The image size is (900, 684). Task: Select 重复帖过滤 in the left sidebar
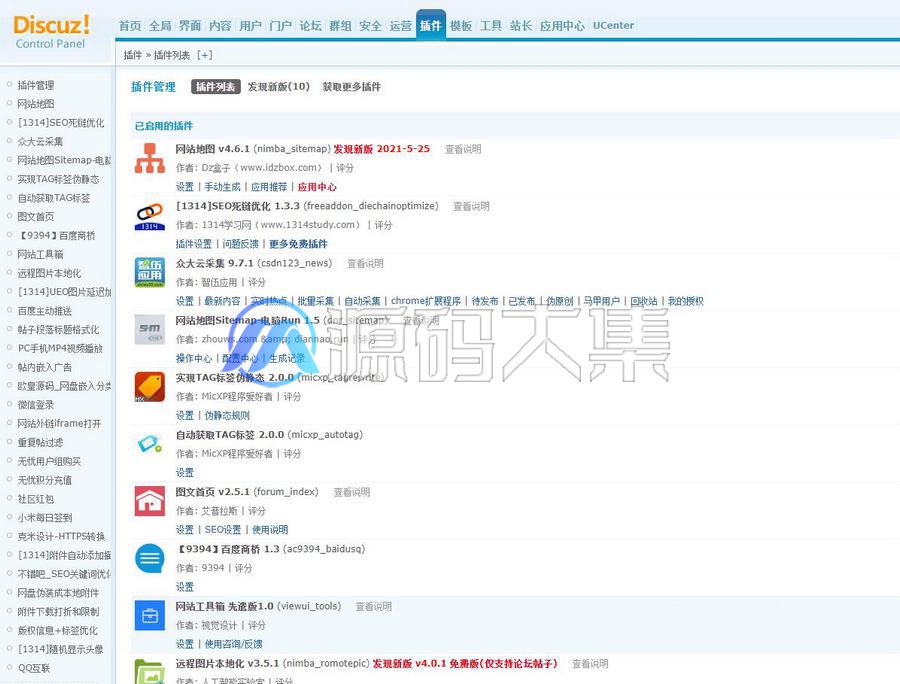coord(40,442)
